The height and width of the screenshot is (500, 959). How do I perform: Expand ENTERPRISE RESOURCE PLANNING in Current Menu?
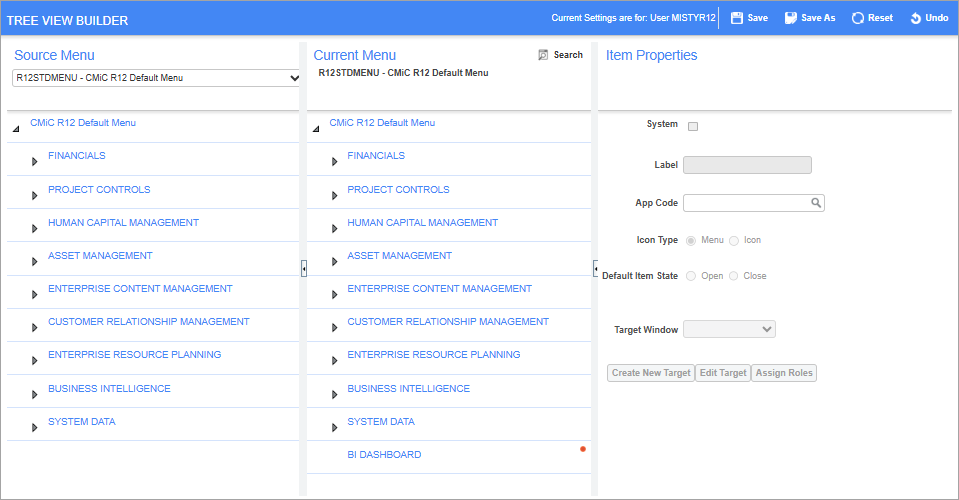pyautogui.click(x=334, y=361)
